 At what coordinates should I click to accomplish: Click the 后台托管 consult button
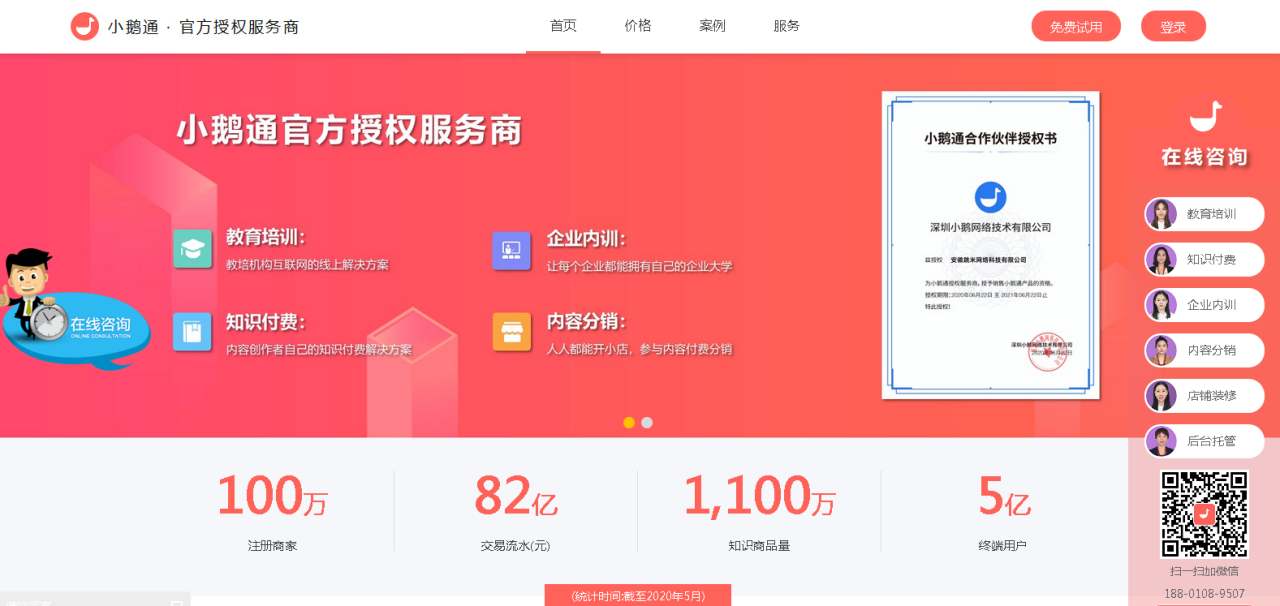(x=1204, y=441)
